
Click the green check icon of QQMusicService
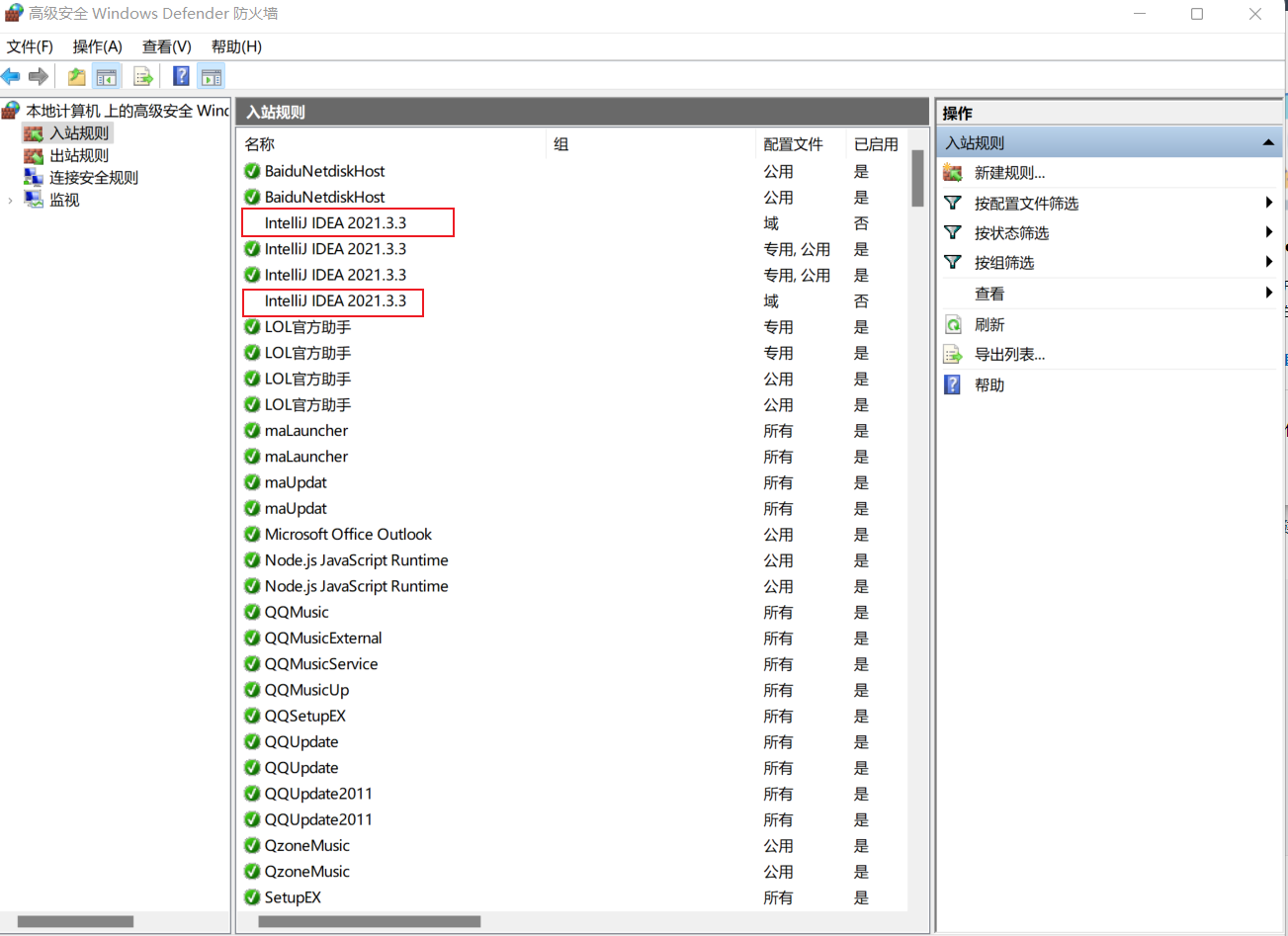tap(252, 664)
